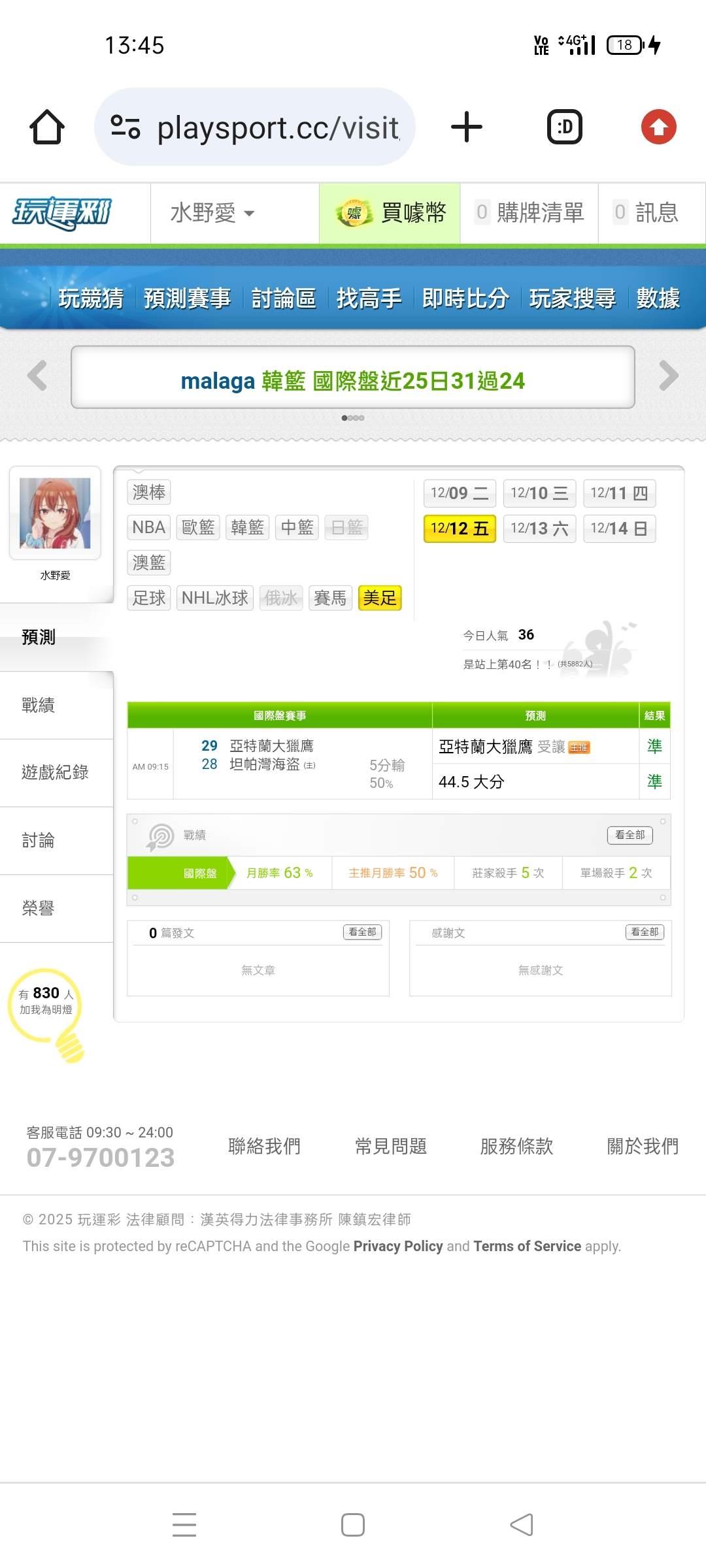This screenshot has width=706, height=1568.
Task: Open the tab switcher icon
Action: point(565,127)
